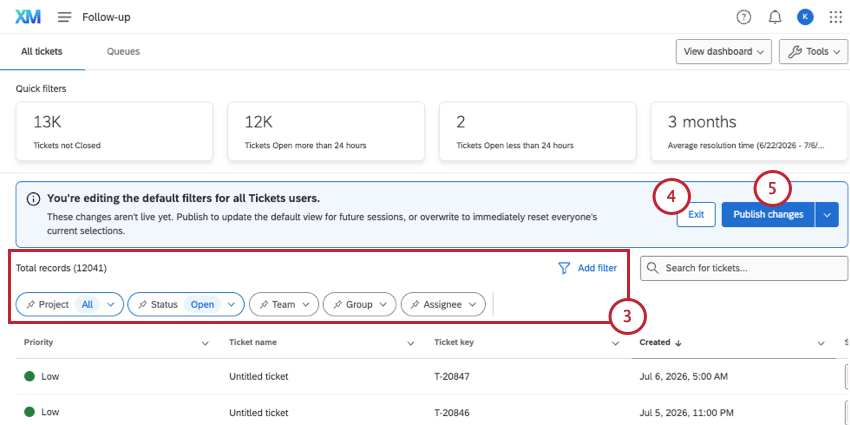
Task: Click Low priority in T-20847 row
Action: click(42, 376)
